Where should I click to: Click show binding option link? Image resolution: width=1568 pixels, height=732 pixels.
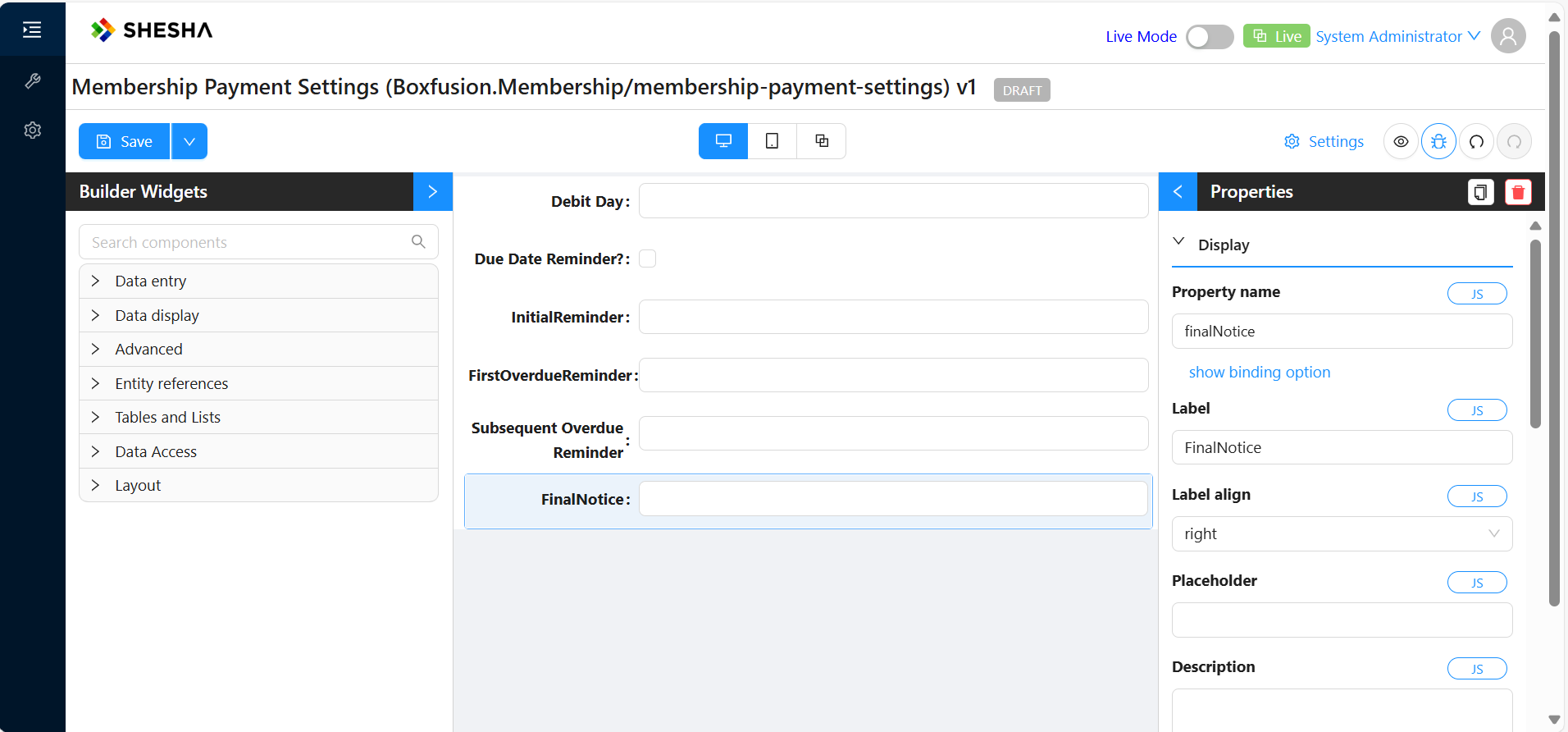click(x=1260, y=372)
